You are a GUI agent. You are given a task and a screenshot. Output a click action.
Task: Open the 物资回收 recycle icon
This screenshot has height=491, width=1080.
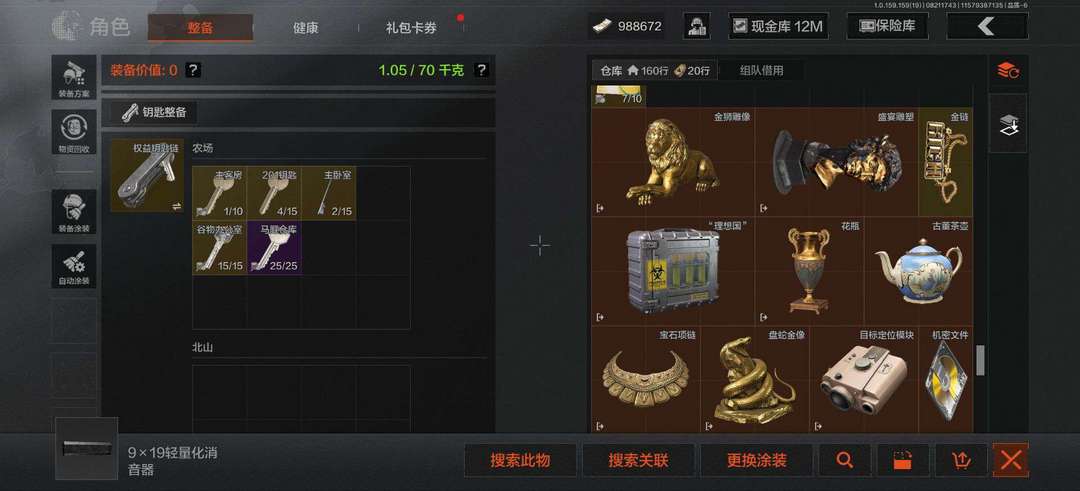(x=74, y=132)
